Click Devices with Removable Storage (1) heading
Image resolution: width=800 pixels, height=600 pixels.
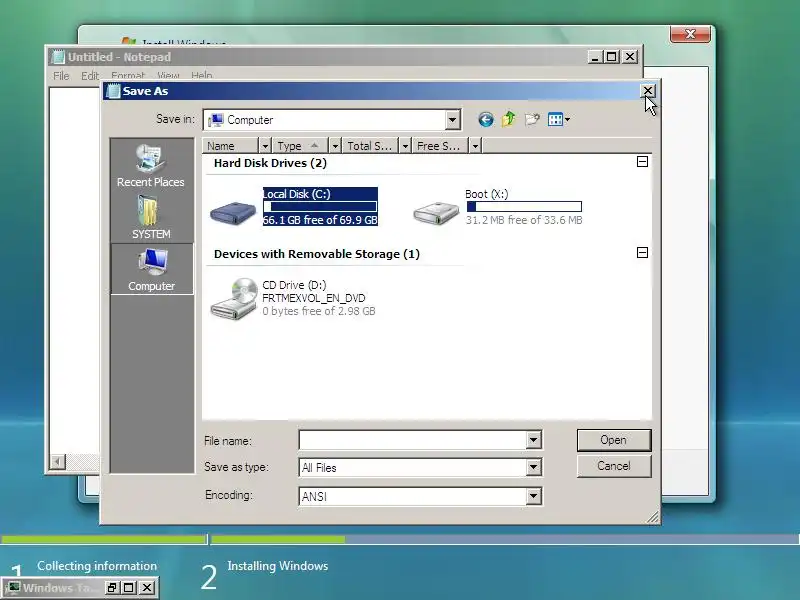click(x=317, y=254)
